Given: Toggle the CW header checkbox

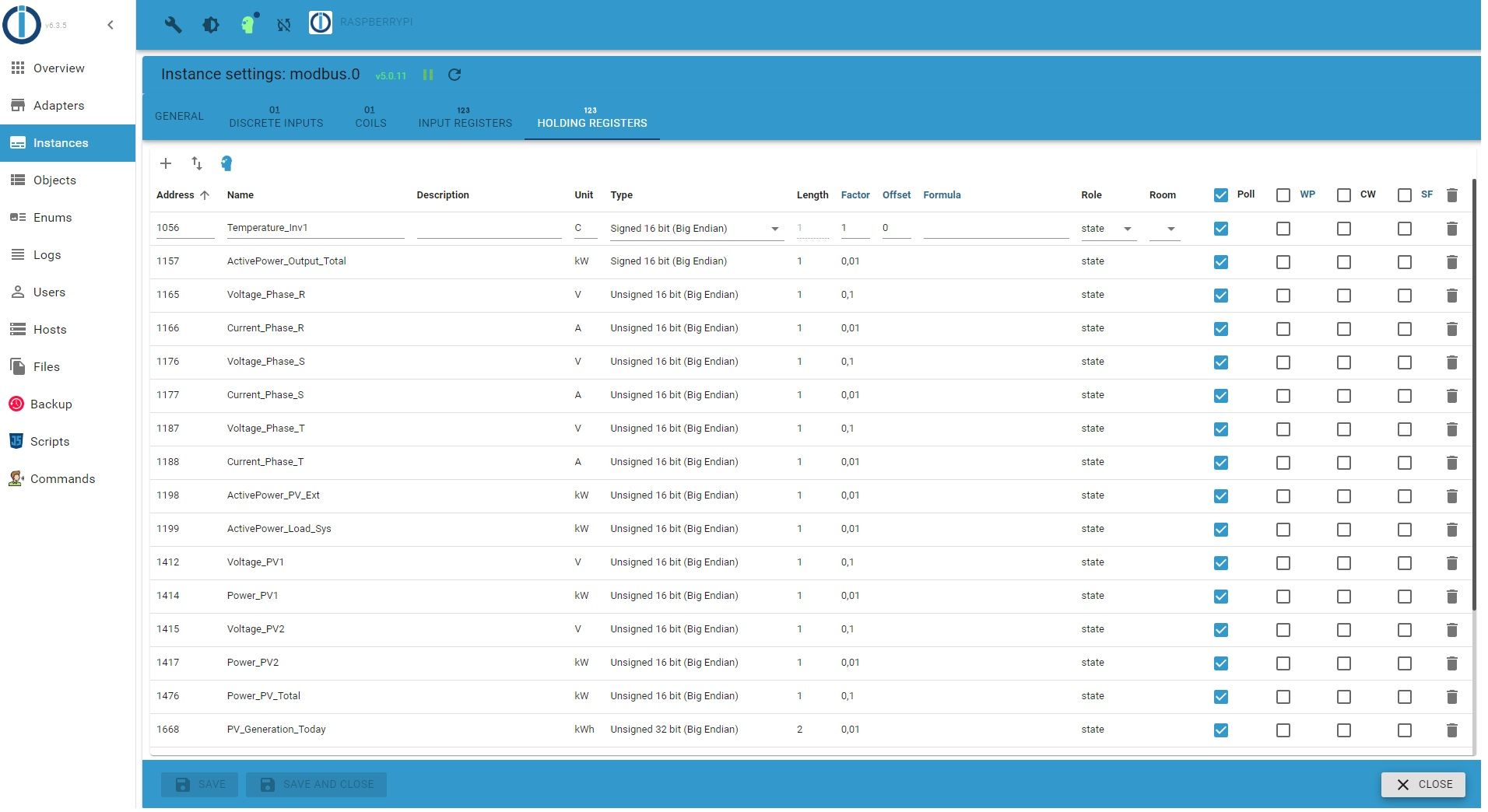Looking at the screenshot, I should point(1344,195).
